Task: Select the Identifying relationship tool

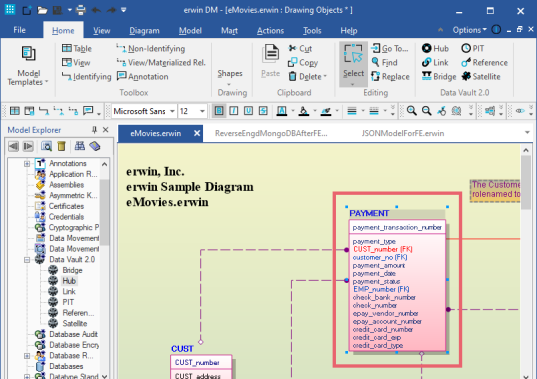Action: click(87, 76)
